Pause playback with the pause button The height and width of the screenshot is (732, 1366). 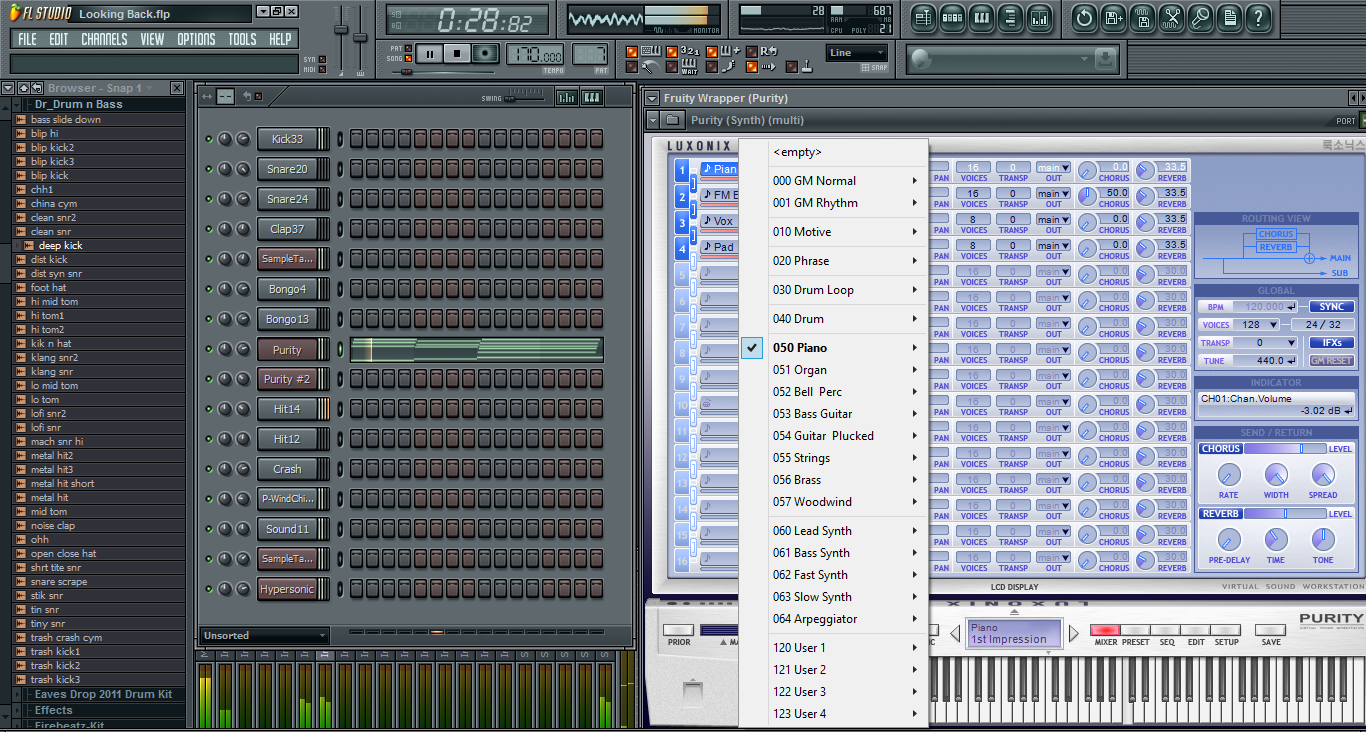[430, 54]
